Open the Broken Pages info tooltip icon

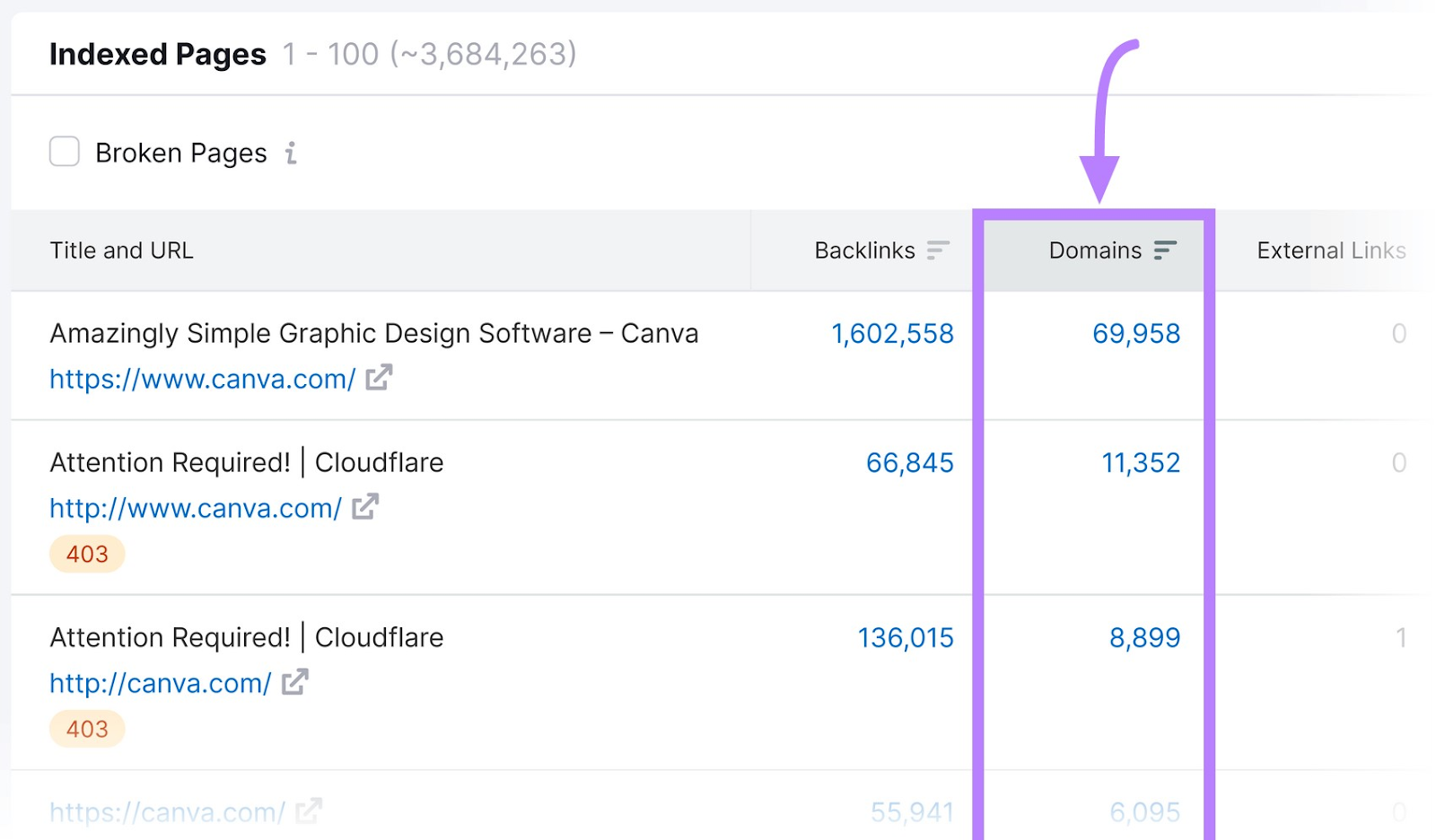(291, 153)
